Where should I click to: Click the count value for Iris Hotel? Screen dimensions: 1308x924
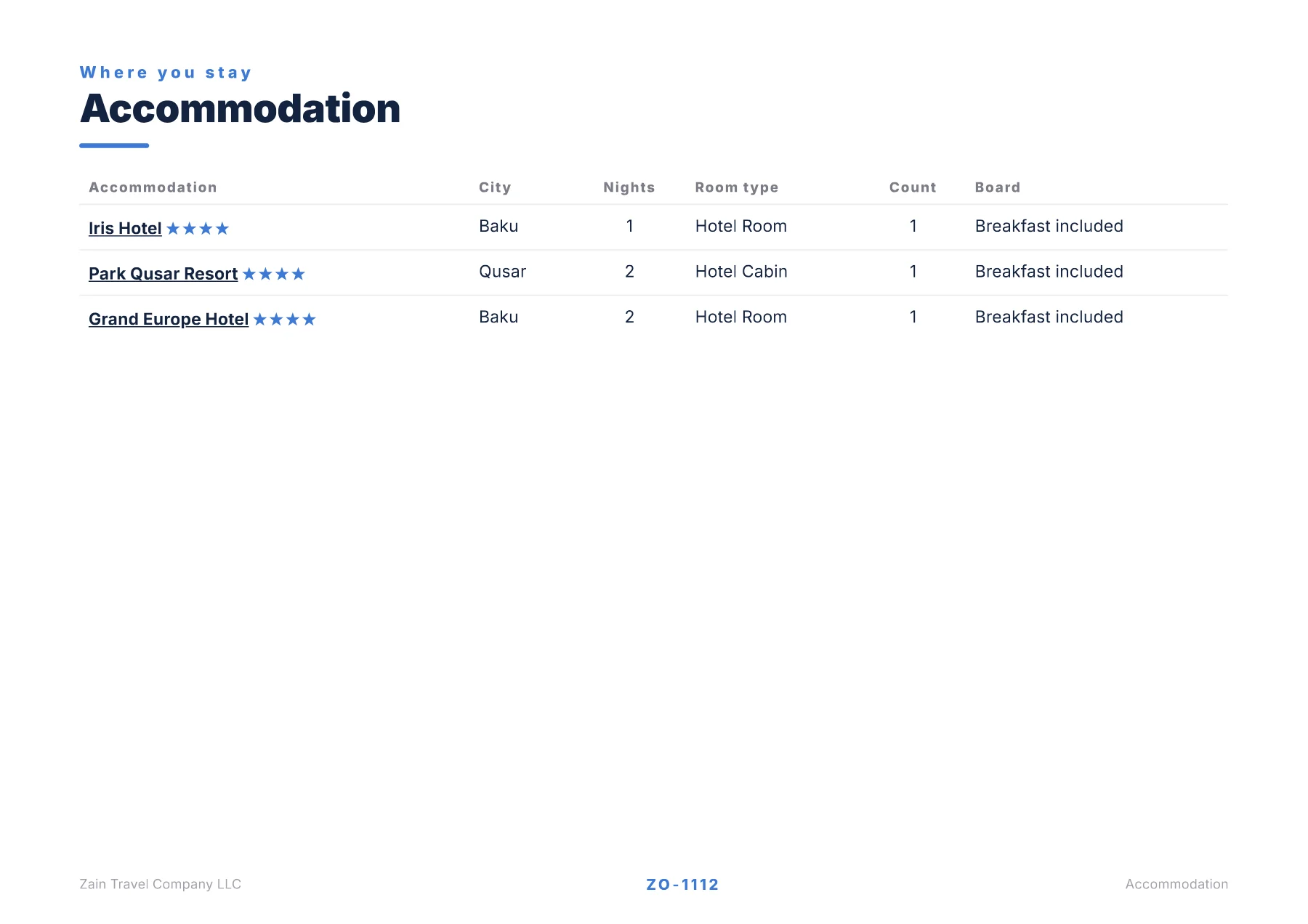913,226
